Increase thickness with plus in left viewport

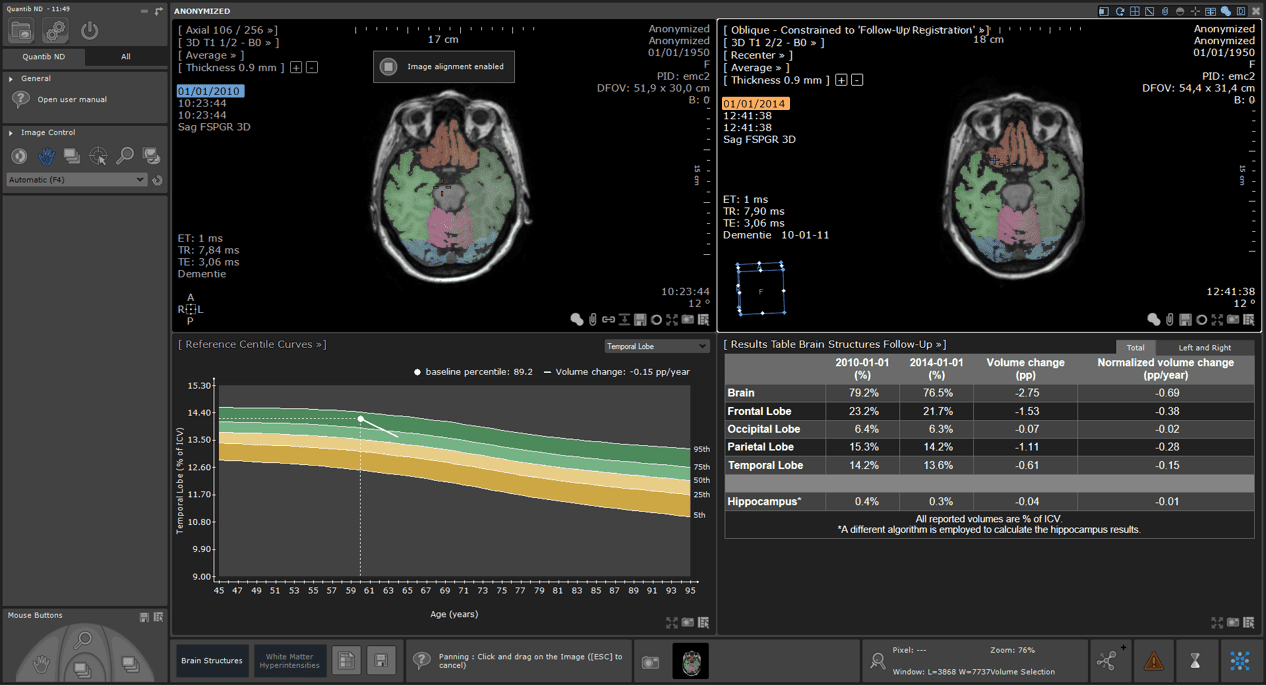pyautogui.click(x=296, y=68)
